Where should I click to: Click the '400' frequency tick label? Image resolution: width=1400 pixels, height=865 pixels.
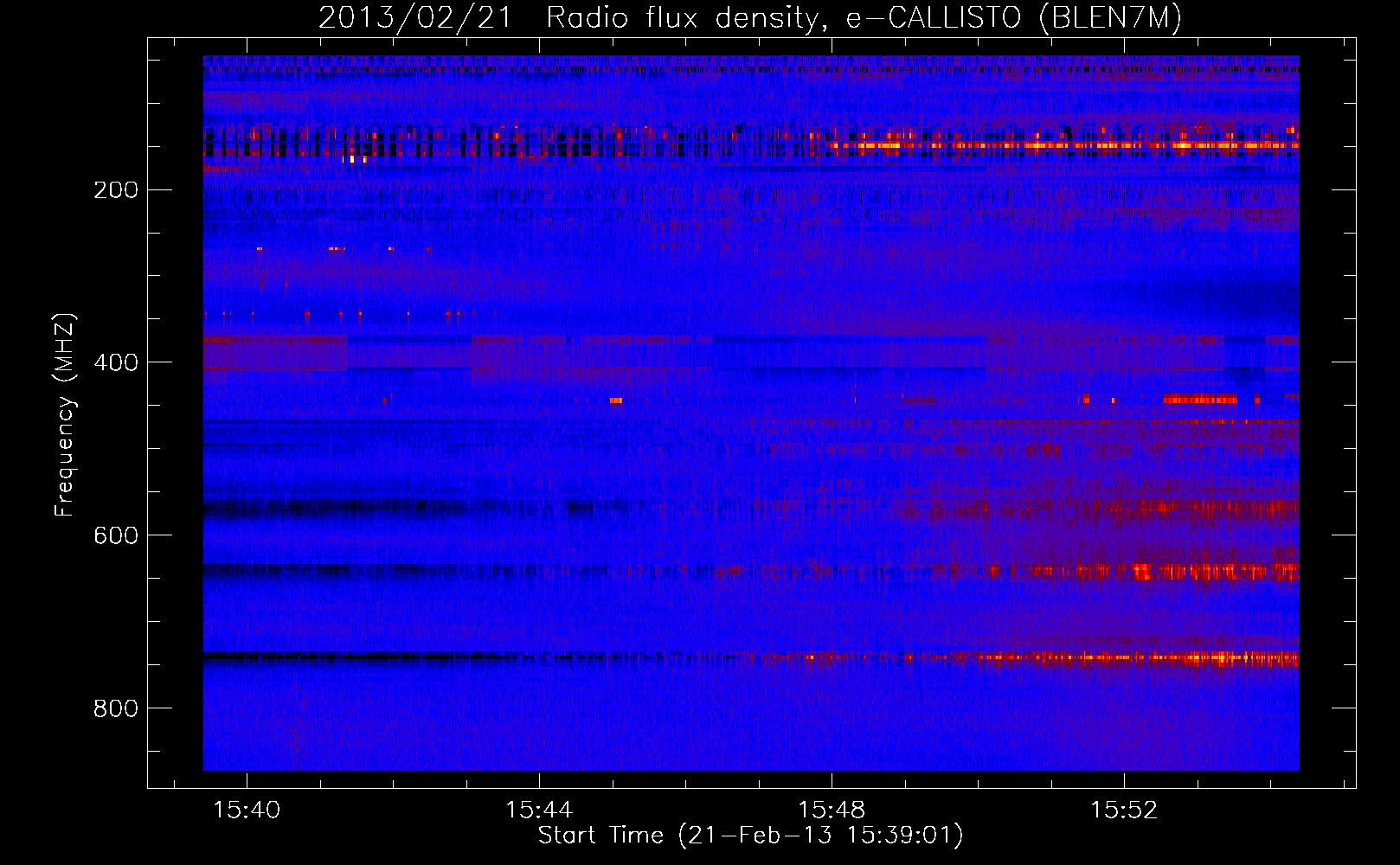116,362
